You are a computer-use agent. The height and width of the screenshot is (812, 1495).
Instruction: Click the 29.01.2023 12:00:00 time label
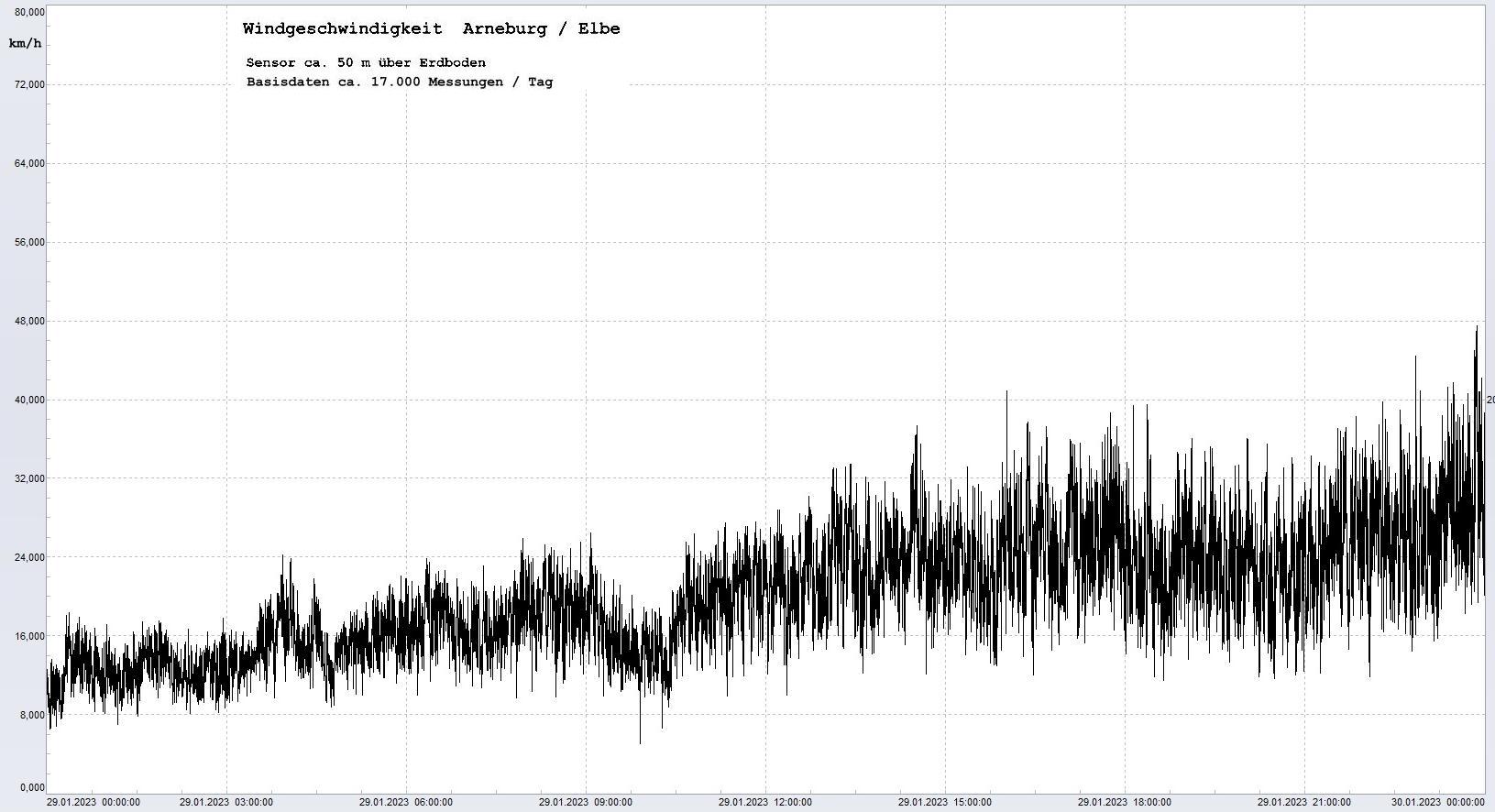(765, 803)
